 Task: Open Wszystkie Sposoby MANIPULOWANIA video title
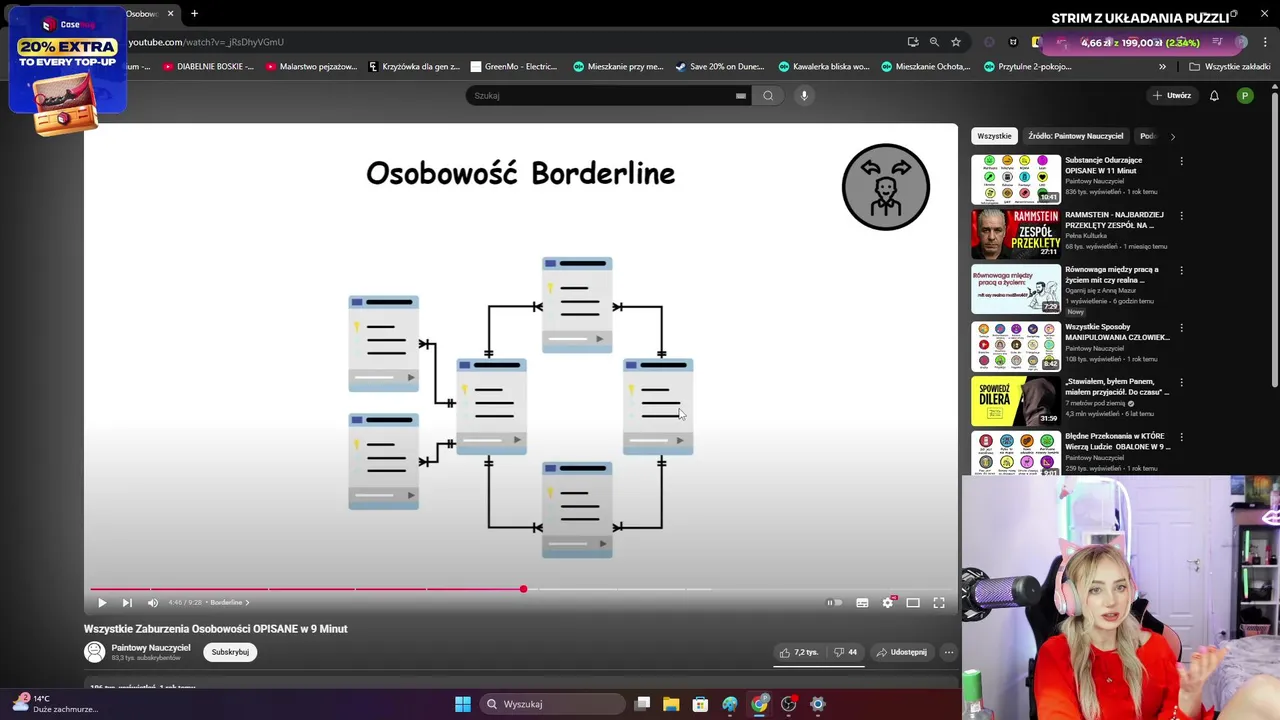(x=1117, y=332)
